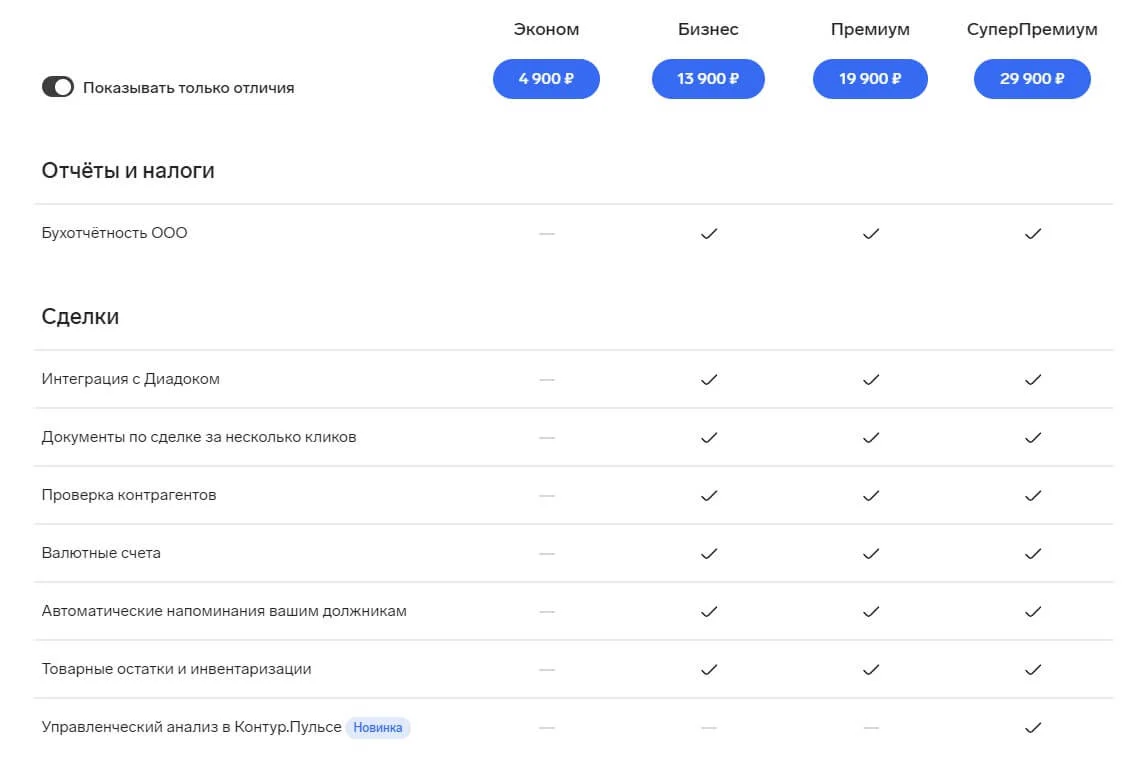The image size is (1135, 782).
Task: Click the 'Интеграция с Диадоком' feature label
Action: [130, 380]
